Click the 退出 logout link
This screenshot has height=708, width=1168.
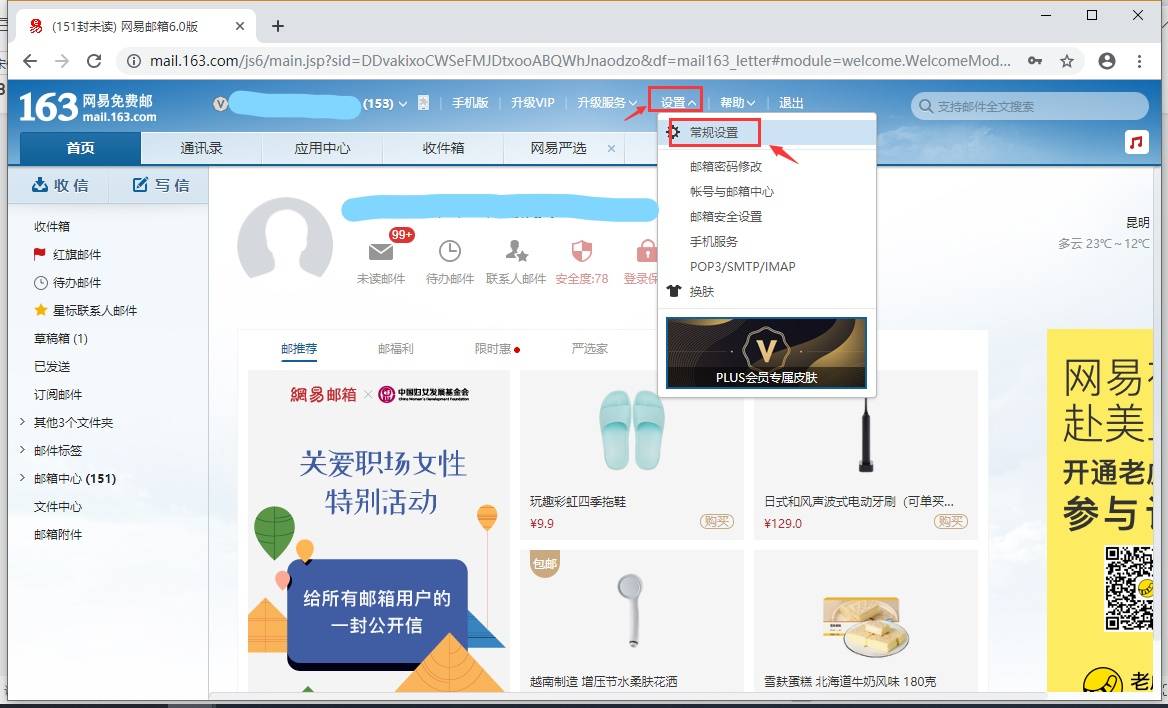tap(791, 103)
